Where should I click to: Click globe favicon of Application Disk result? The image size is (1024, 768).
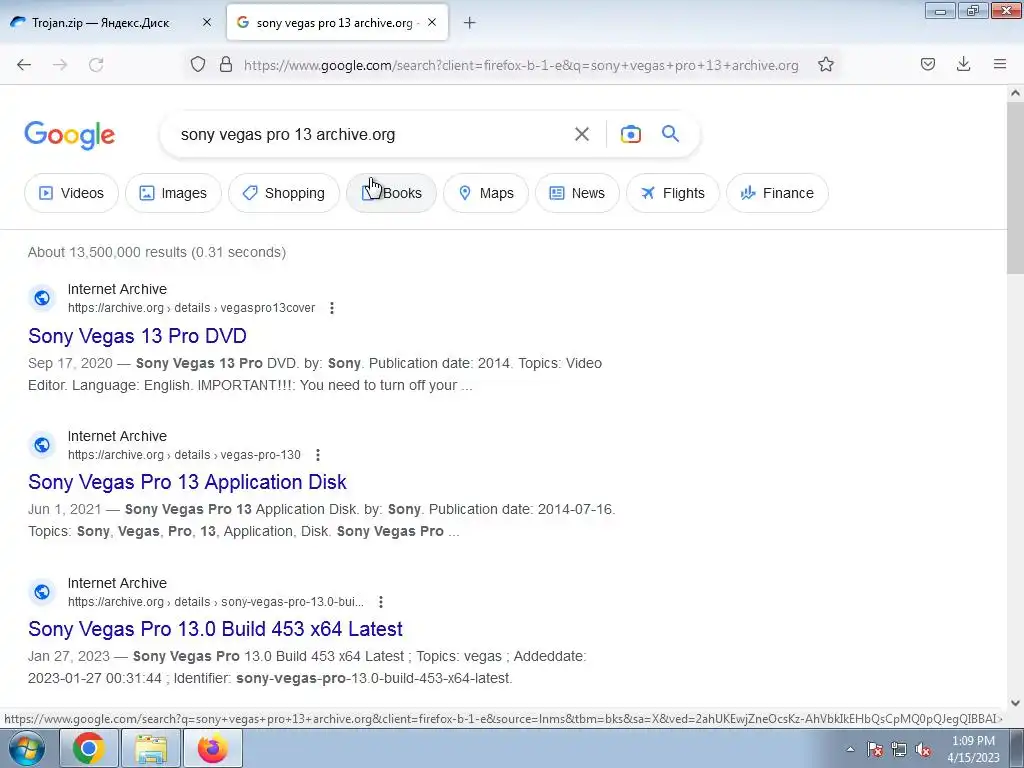click(42, 445)
